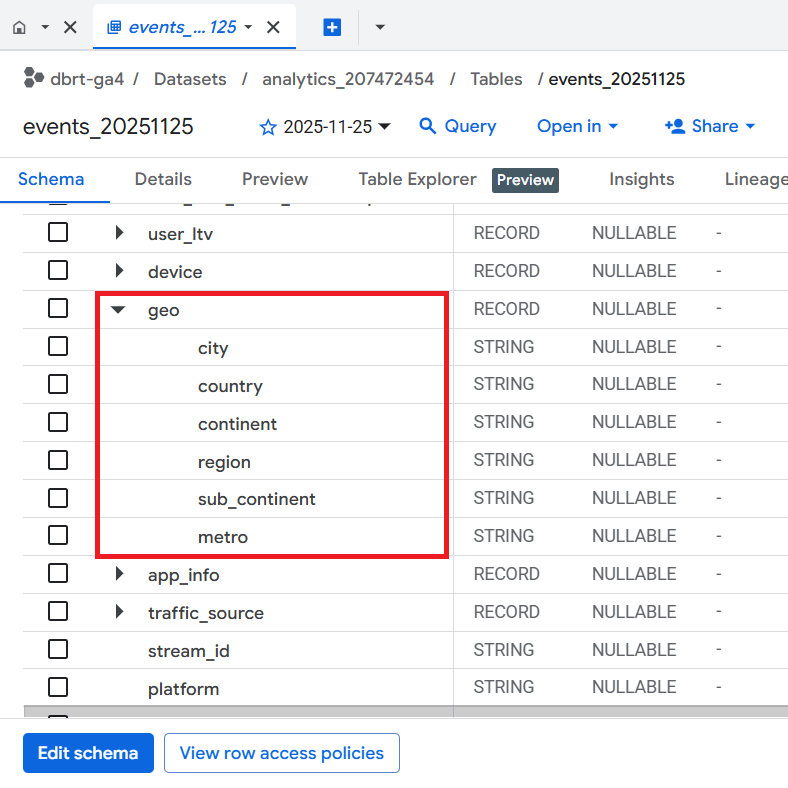Screen dimensions: 788x788
Task: Click the star icon beside 2025-11-25
Action: pyautogui.click(x=268, y=127)
